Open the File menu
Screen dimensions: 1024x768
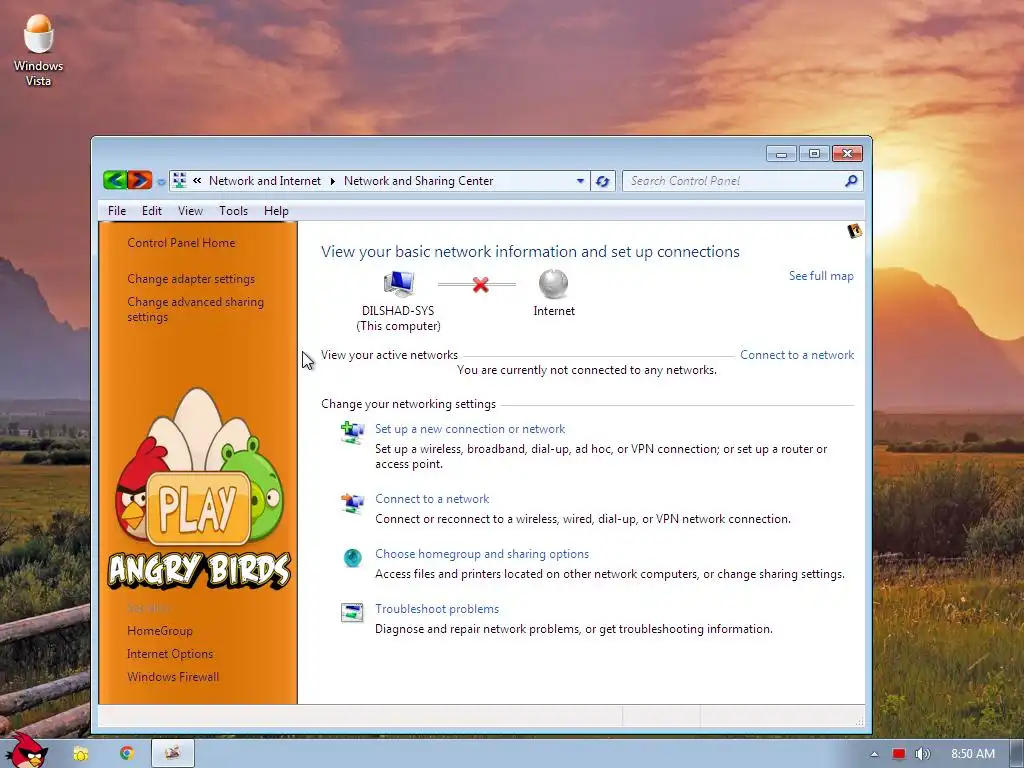click(x=117, y=211)
